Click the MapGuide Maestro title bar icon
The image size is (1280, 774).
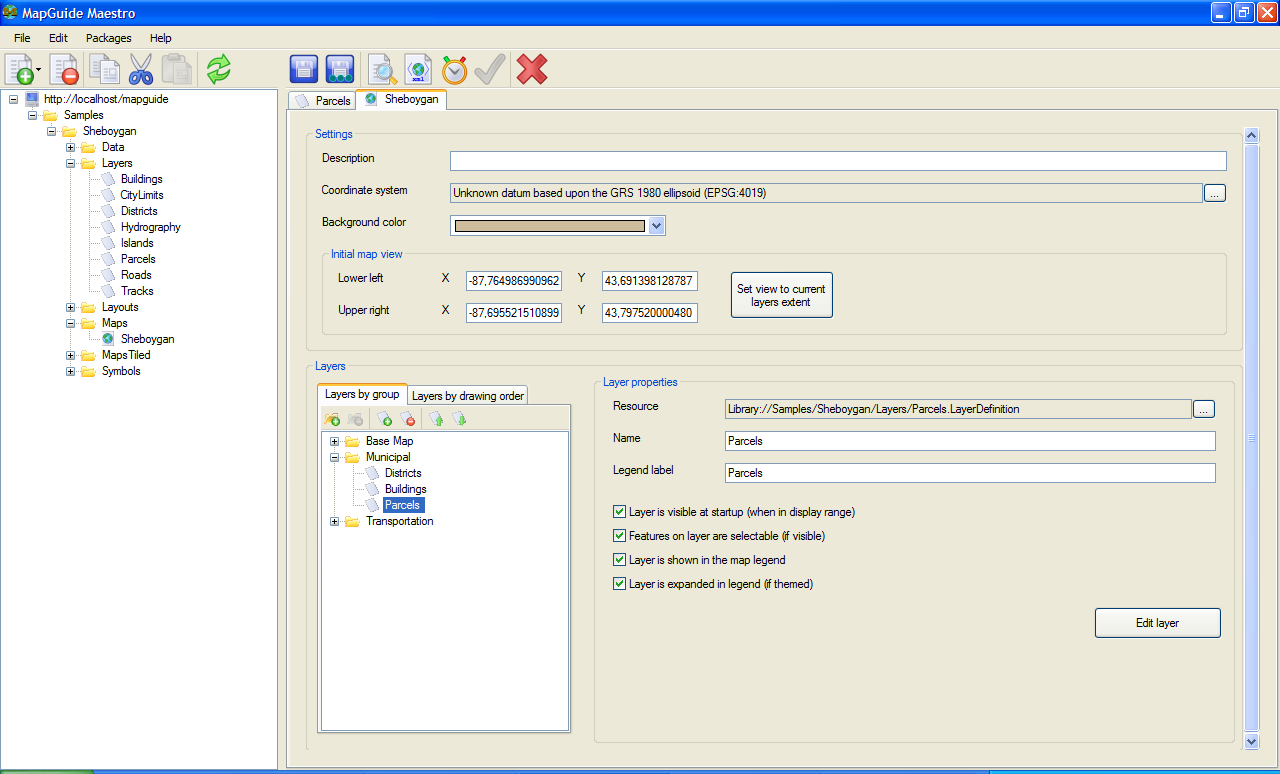point(11,13)
